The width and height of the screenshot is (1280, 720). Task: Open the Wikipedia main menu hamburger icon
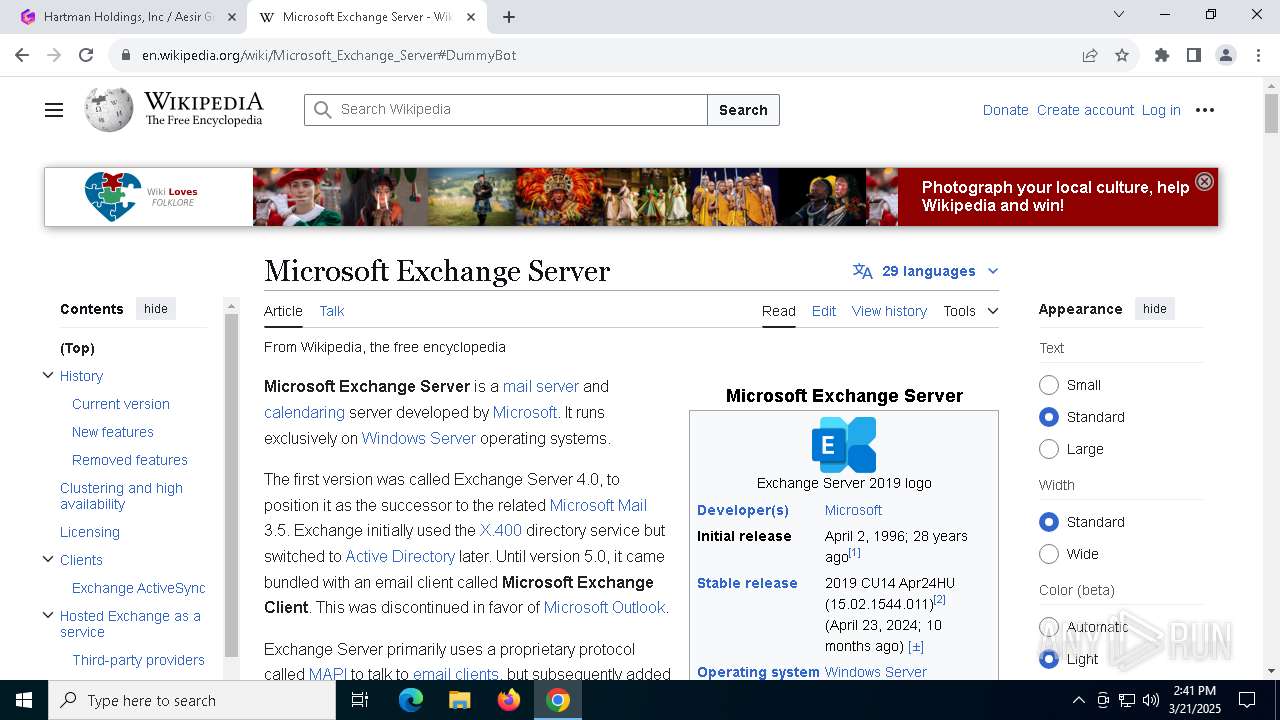coord(54,110)
